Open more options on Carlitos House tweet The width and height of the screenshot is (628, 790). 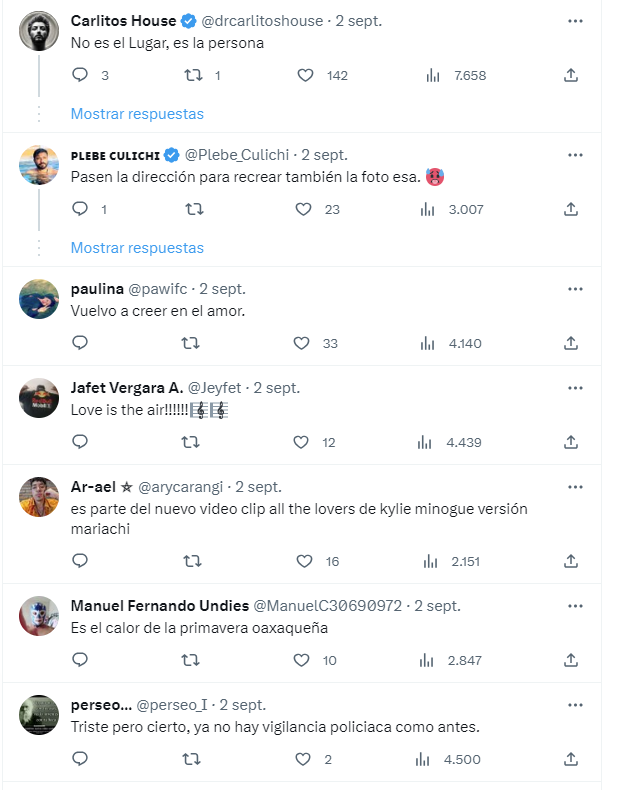click(x=575, y=21)
